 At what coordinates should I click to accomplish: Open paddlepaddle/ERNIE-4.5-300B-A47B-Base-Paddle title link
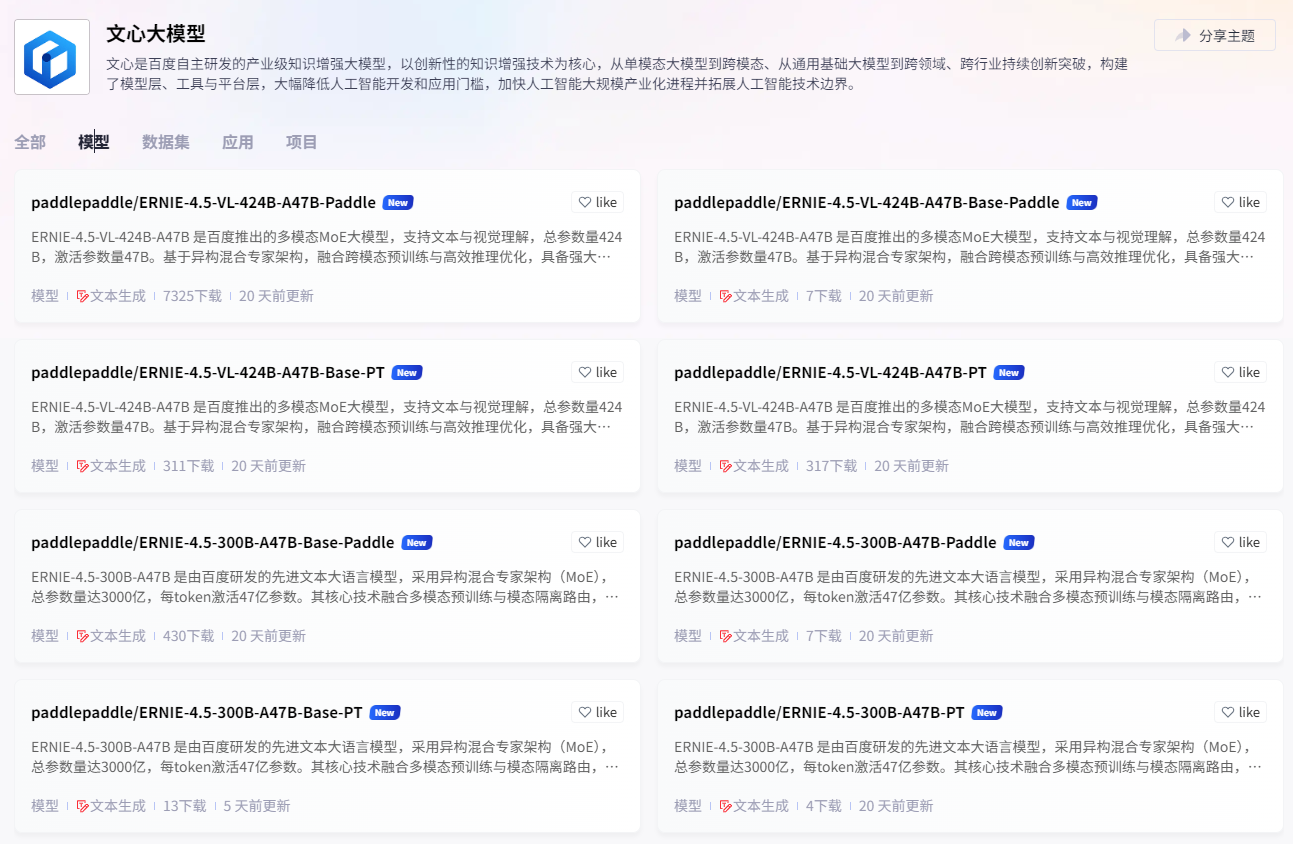[x=213, y=542]
